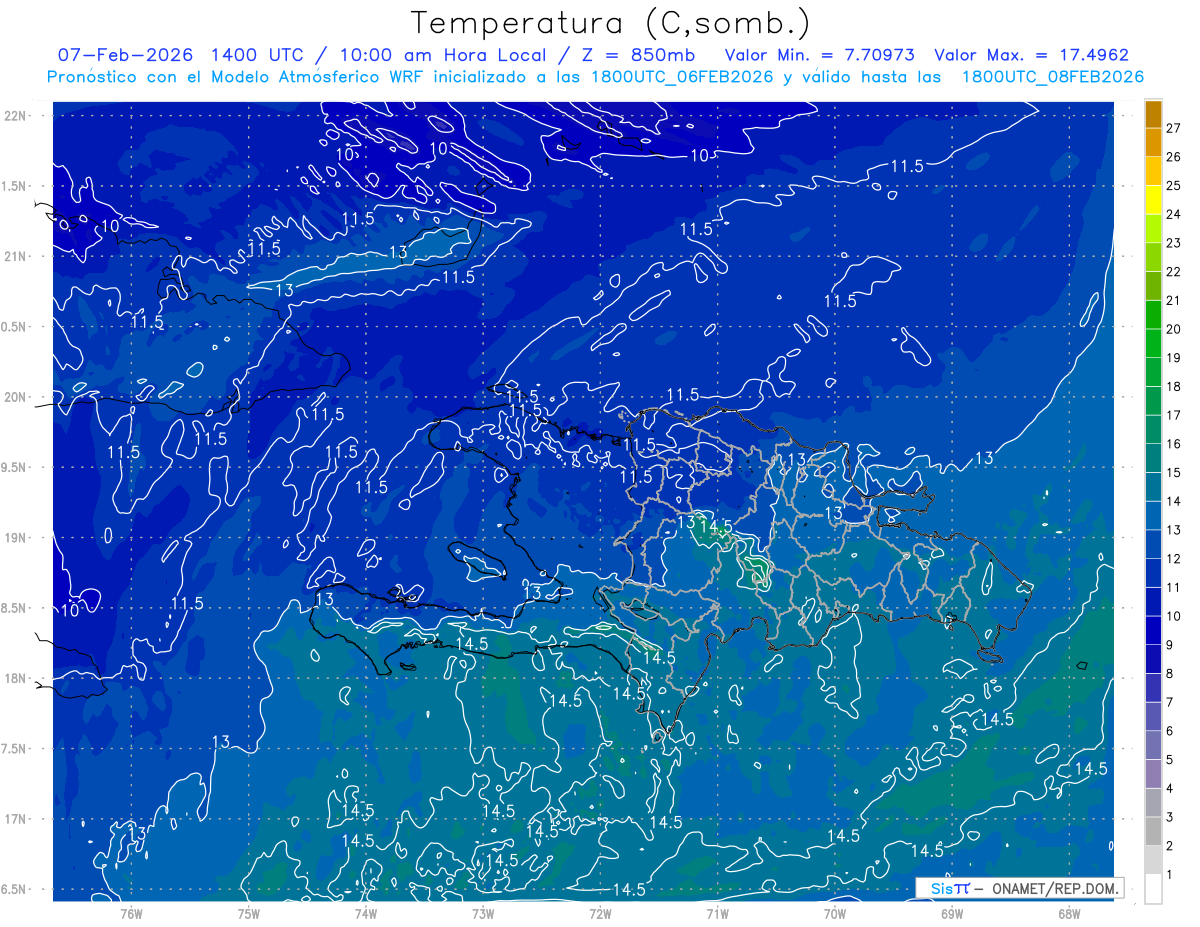Click the colorbar scale label "26"
Image resolution: width=1200 pixels, height=927 pixels.
[1174, 157]
